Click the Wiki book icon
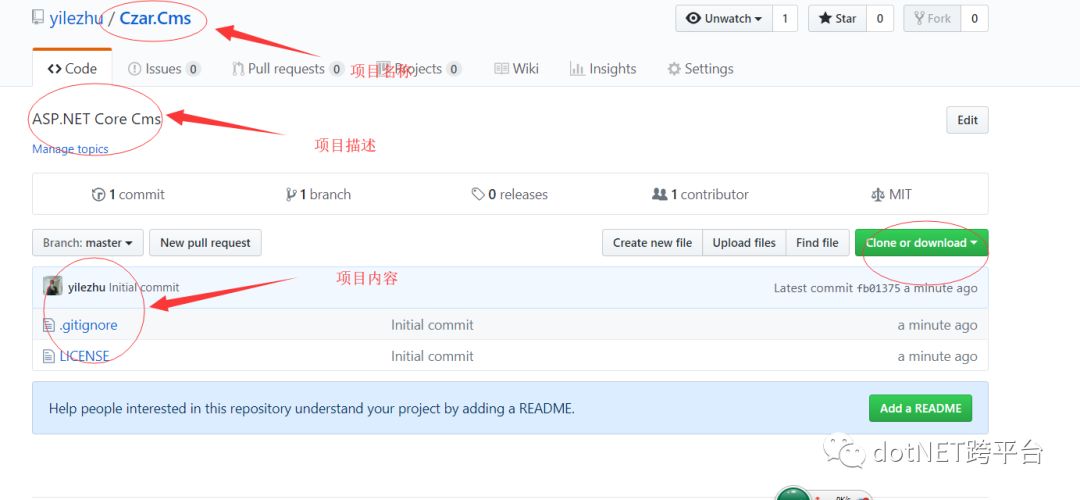The height and width of the screenshot is (500, 1080). [x=501, y=69]
